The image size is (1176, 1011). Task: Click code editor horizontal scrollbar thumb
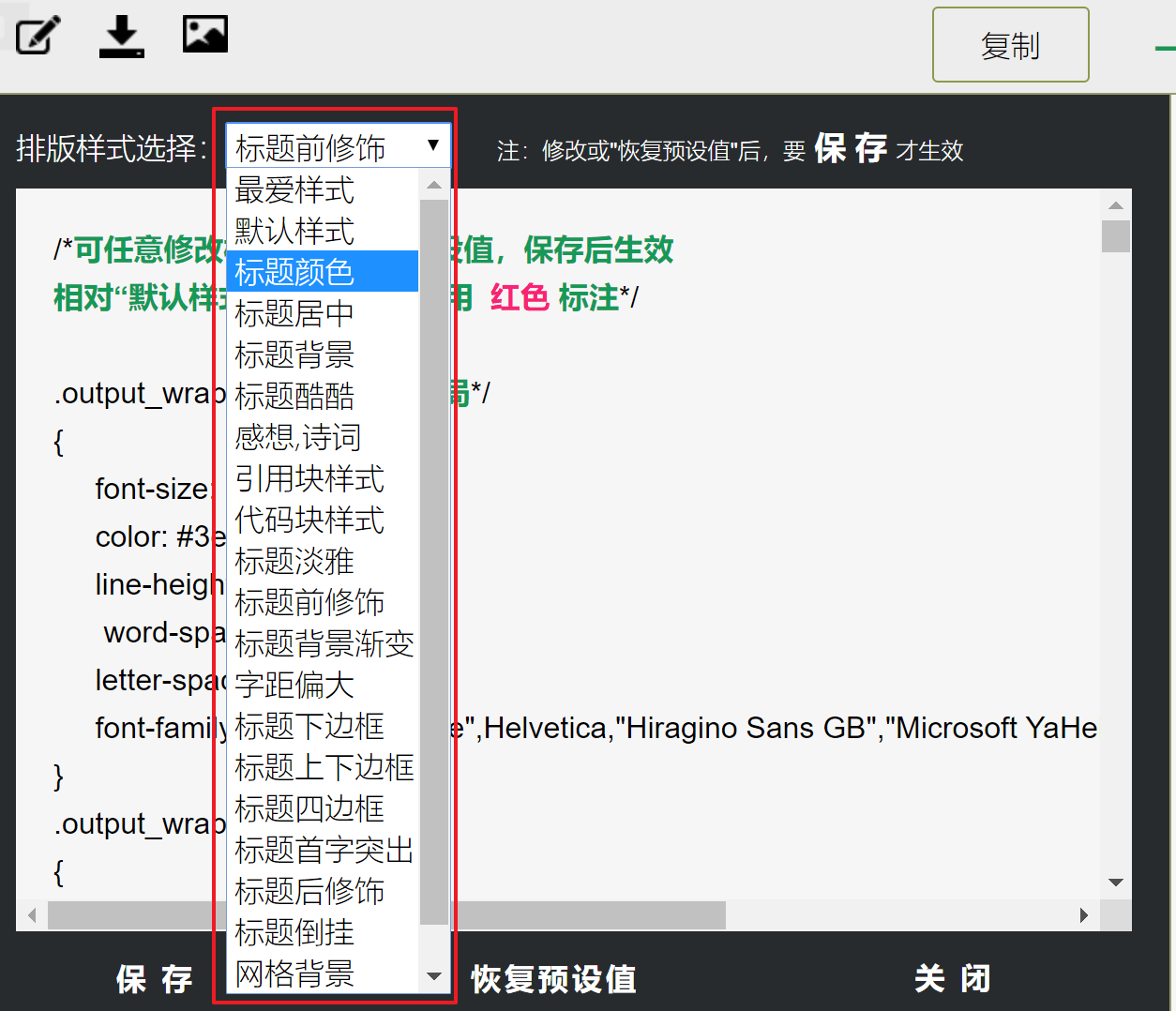[x=386, y=915]
